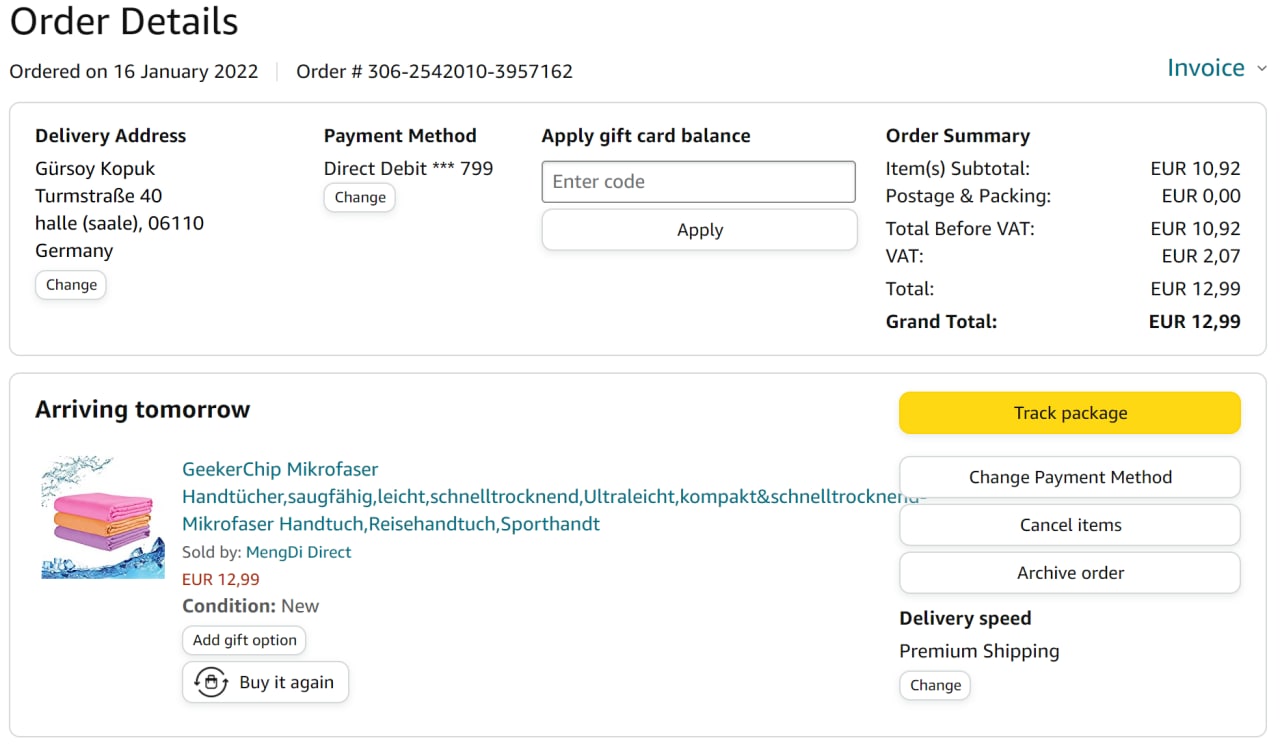Archive order using its button

pyautogui.click(x=1069, y=573)
